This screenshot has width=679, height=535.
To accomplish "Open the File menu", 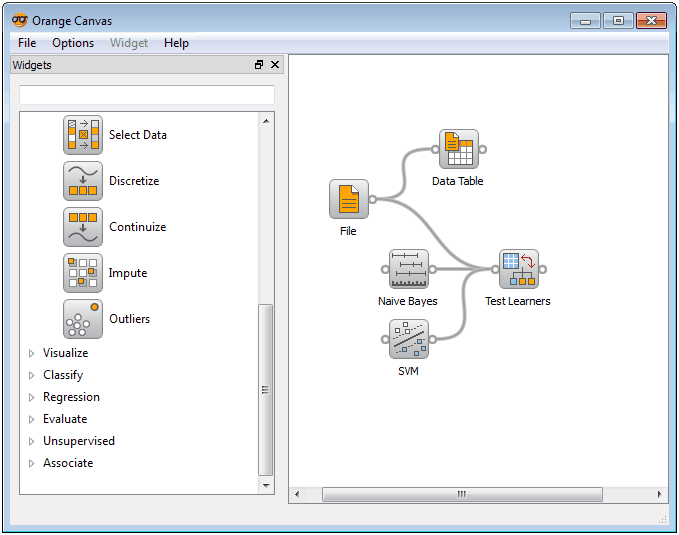I will click(27, 43).
